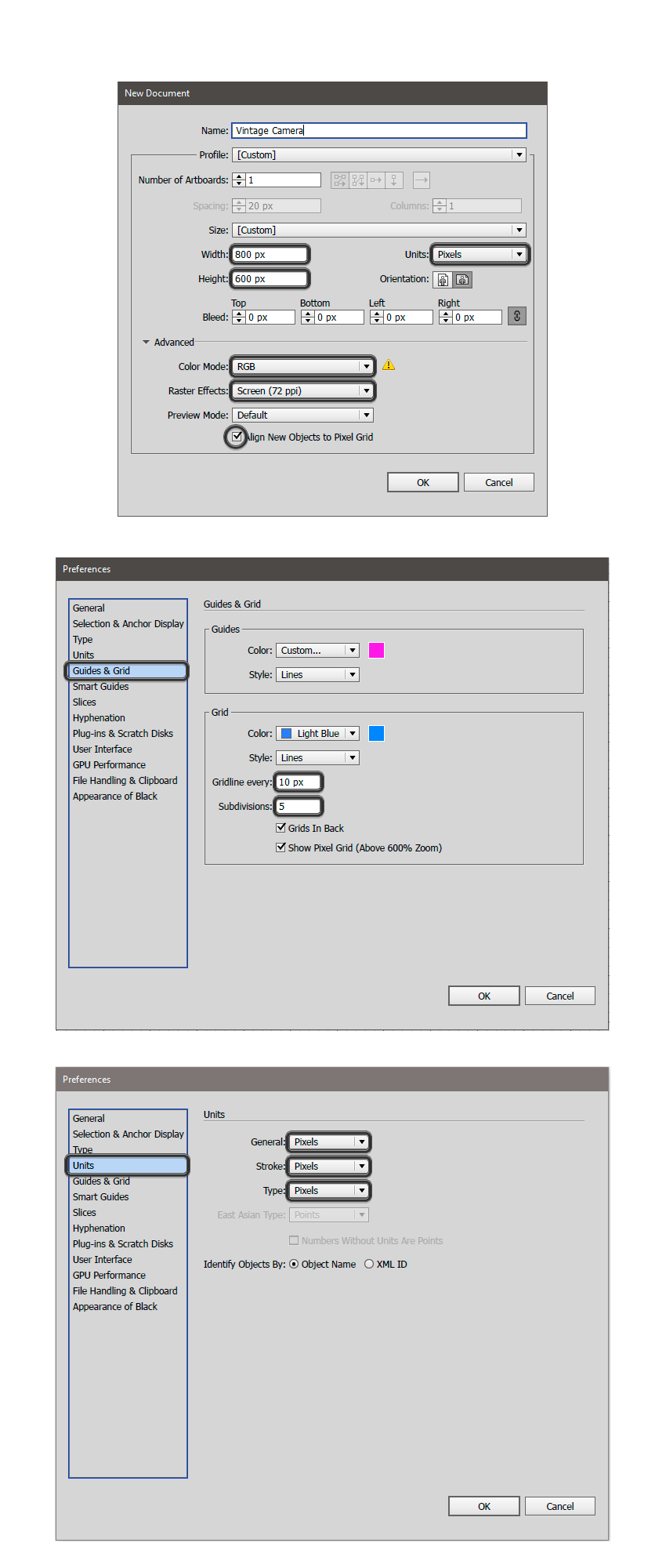Click the color mode warning icon

click(x=389, y=365)
